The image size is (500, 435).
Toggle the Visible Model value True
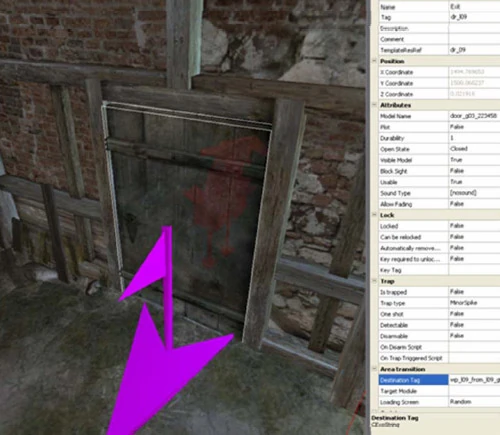474,160
